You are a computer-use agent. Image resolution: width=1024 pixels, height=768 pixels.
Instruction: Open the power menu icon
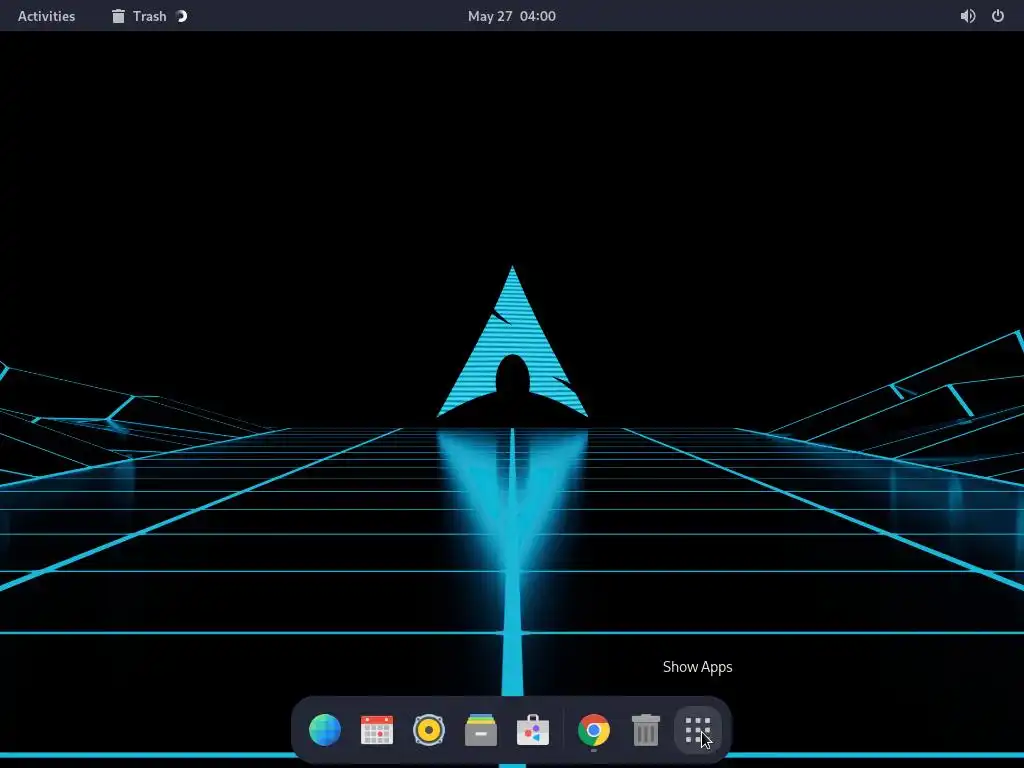pos(998,16)
